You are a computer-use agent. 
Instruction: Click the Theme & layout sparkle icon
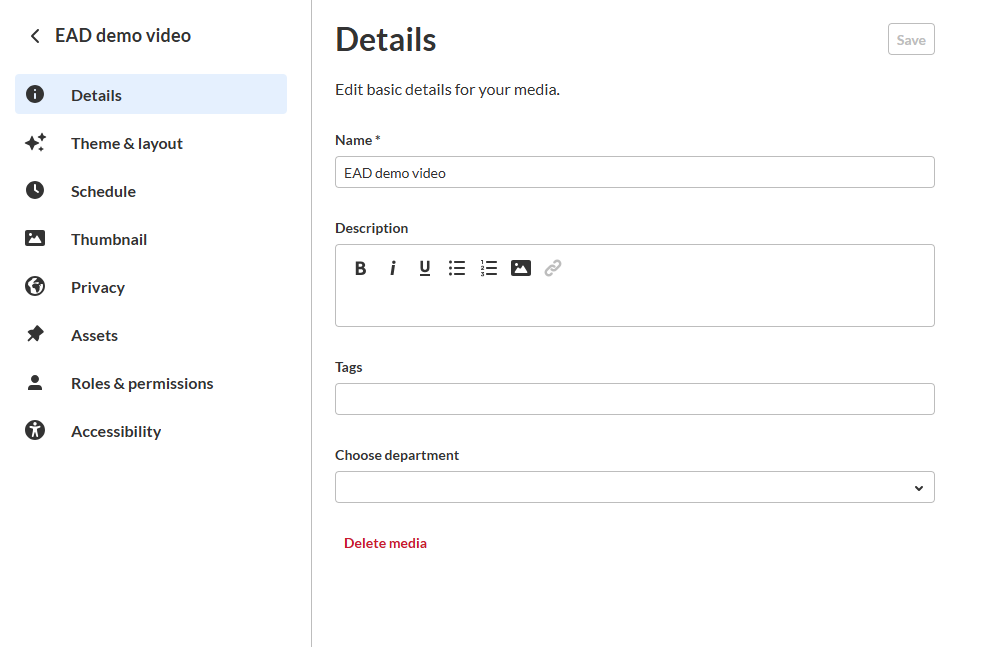[x=35, y=142]
